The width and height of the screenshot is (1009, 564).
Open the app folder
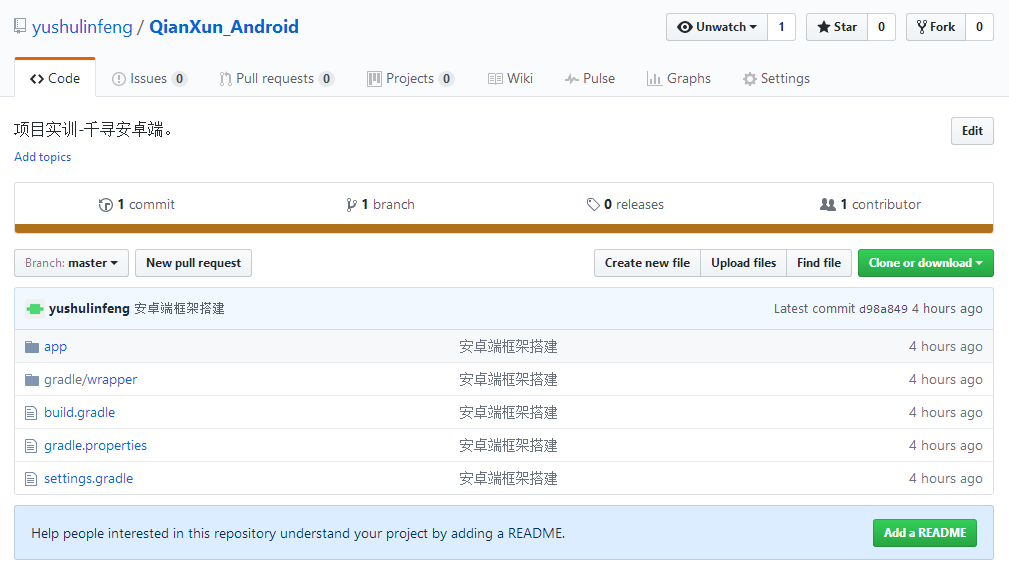[x=55, y=347]
